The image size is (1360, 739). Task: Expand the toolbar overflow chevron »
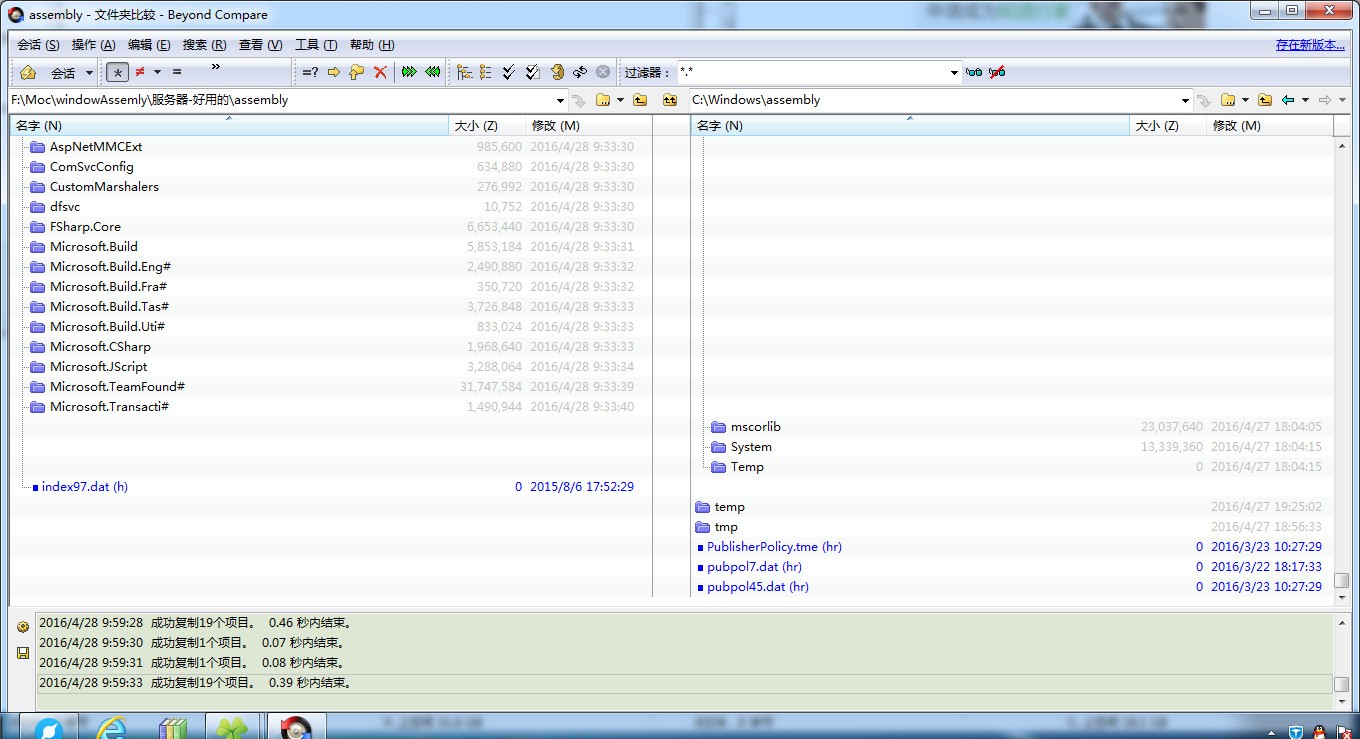216,67
